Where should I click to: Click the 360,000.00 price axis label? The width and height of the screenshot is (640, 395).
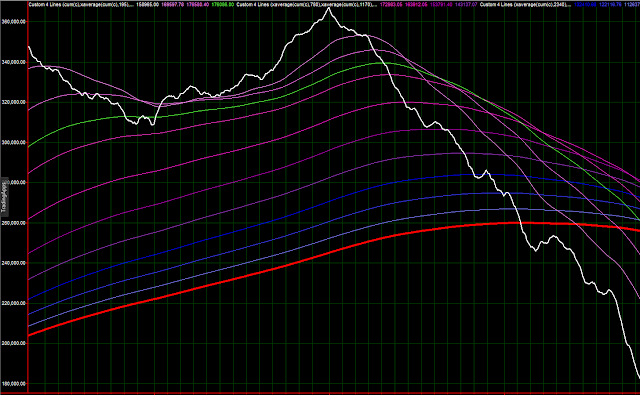click(x=14, y=22)
